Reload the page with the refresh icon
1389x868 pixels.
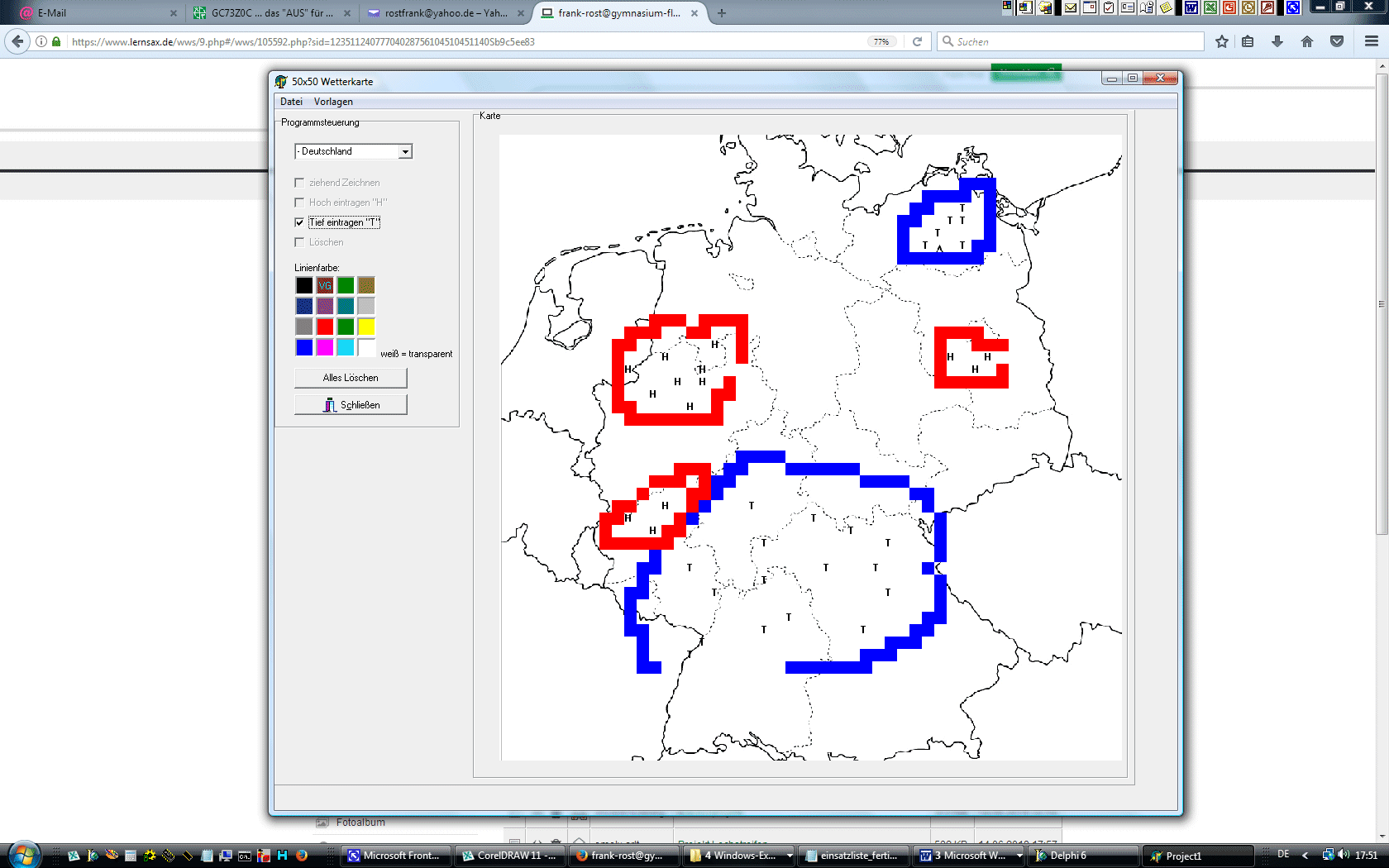[917, 41]
